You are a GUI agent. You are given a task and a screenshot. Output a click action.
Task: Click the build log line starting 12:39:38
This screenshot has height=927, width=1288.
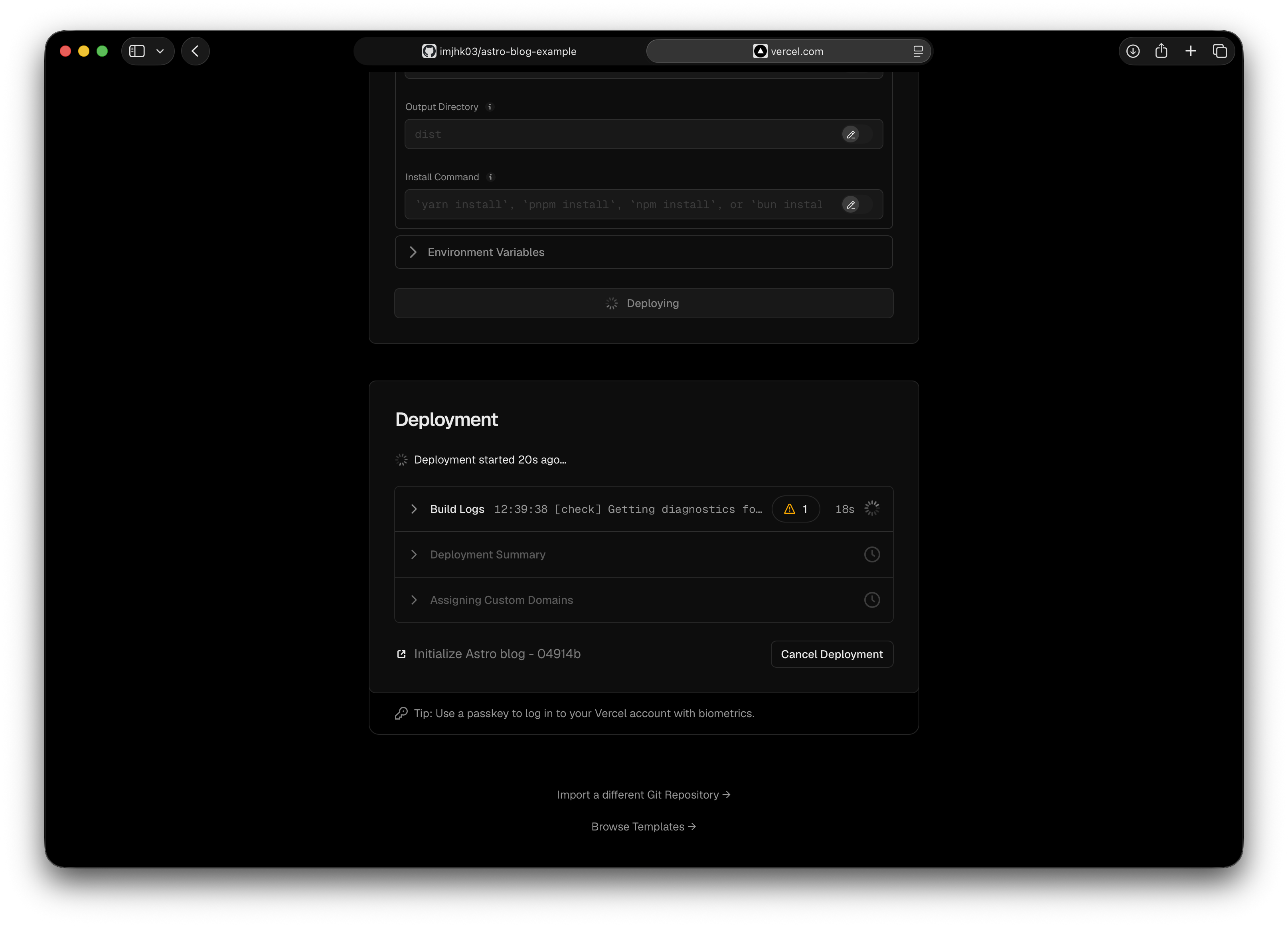(x=628, y=509)
